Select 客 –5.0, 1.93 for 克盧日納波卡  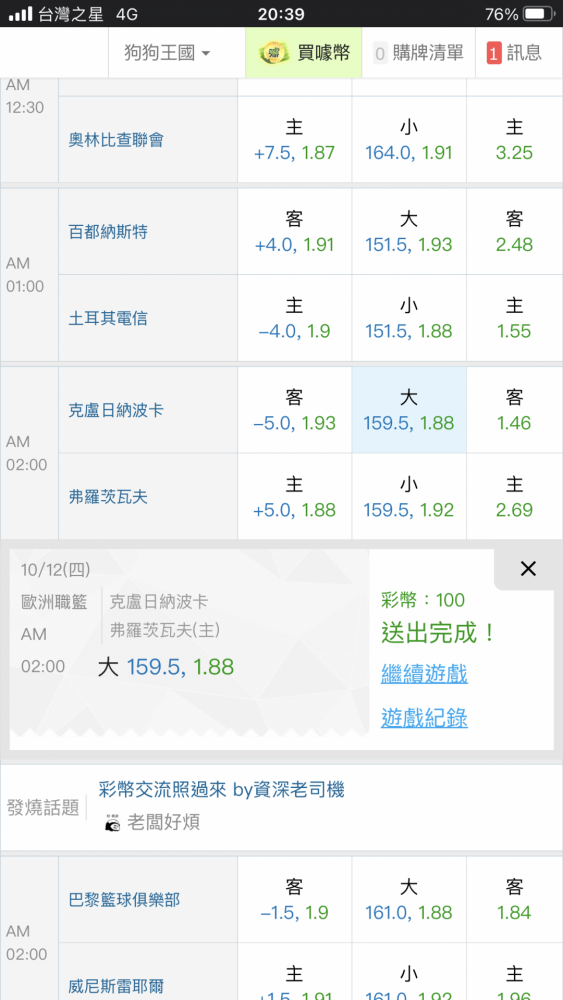[x=295, y=410]
